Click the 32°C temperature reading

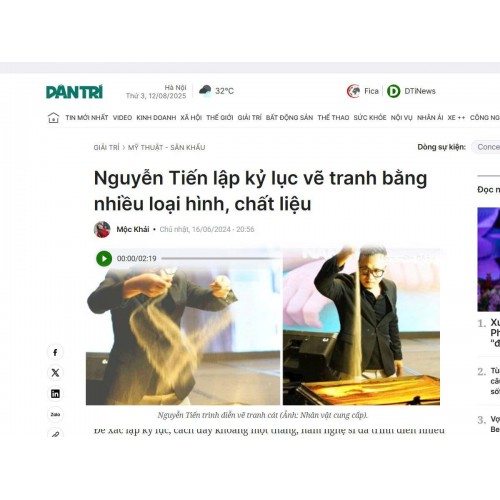224,91
